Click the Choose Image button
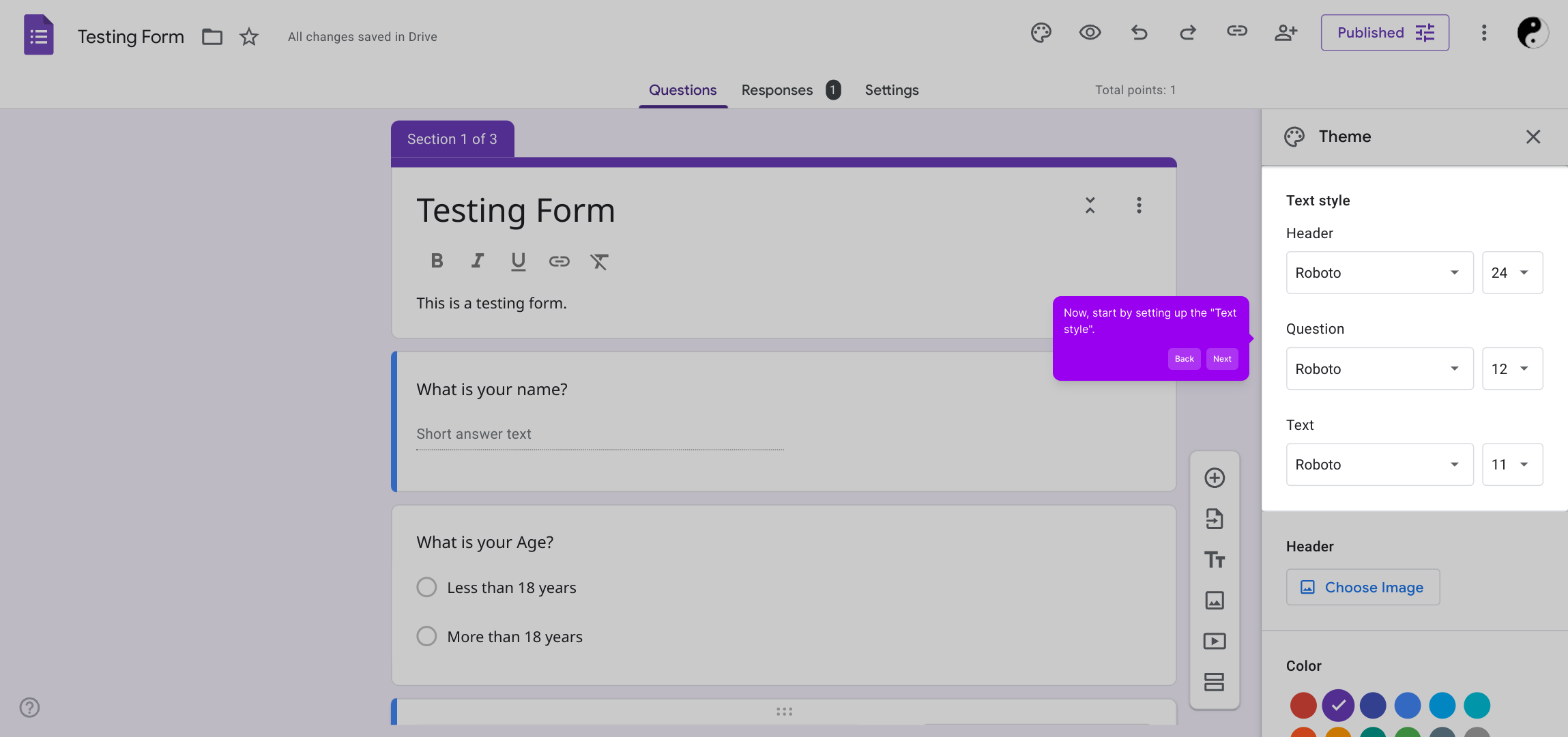 tap(1363, 588)
